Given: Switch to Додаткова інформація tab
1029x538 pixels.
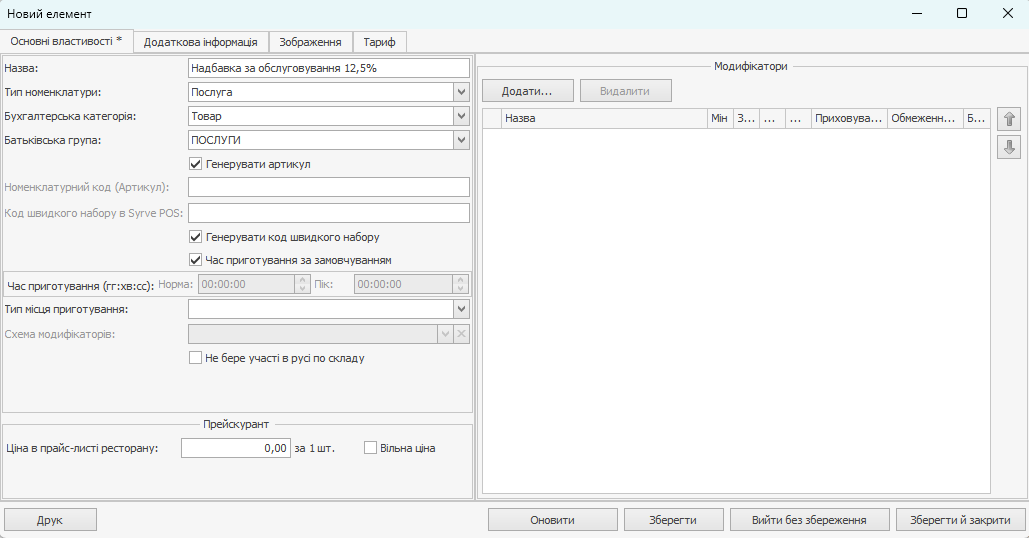Looking at the screenshot, I should point(201,42).
